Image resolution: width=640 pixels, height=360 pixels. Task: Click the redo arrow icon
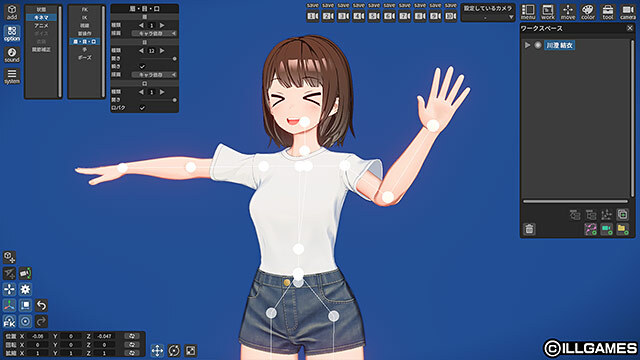41,321
